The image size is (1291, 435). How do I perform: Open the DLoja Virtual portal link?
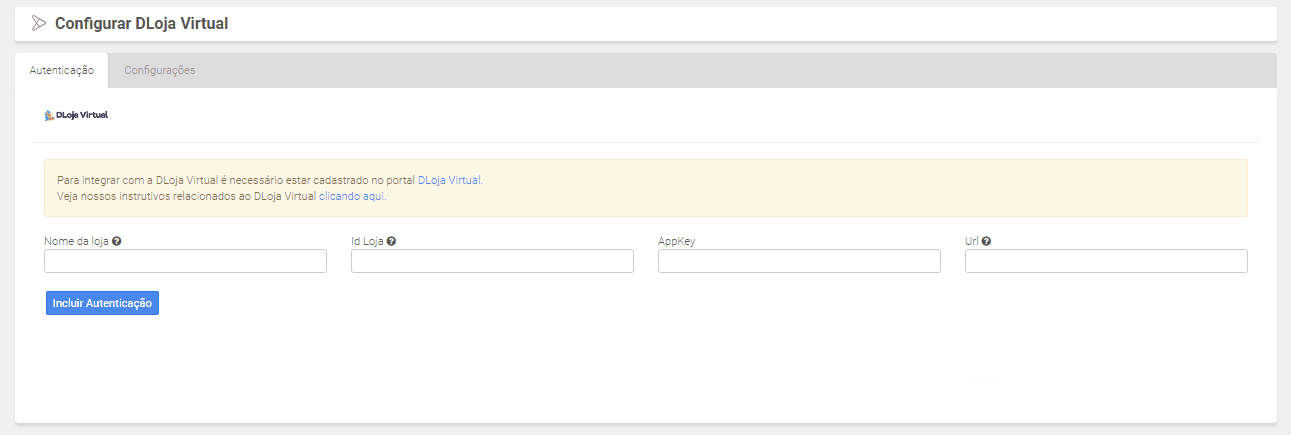[x=449, y=180]
